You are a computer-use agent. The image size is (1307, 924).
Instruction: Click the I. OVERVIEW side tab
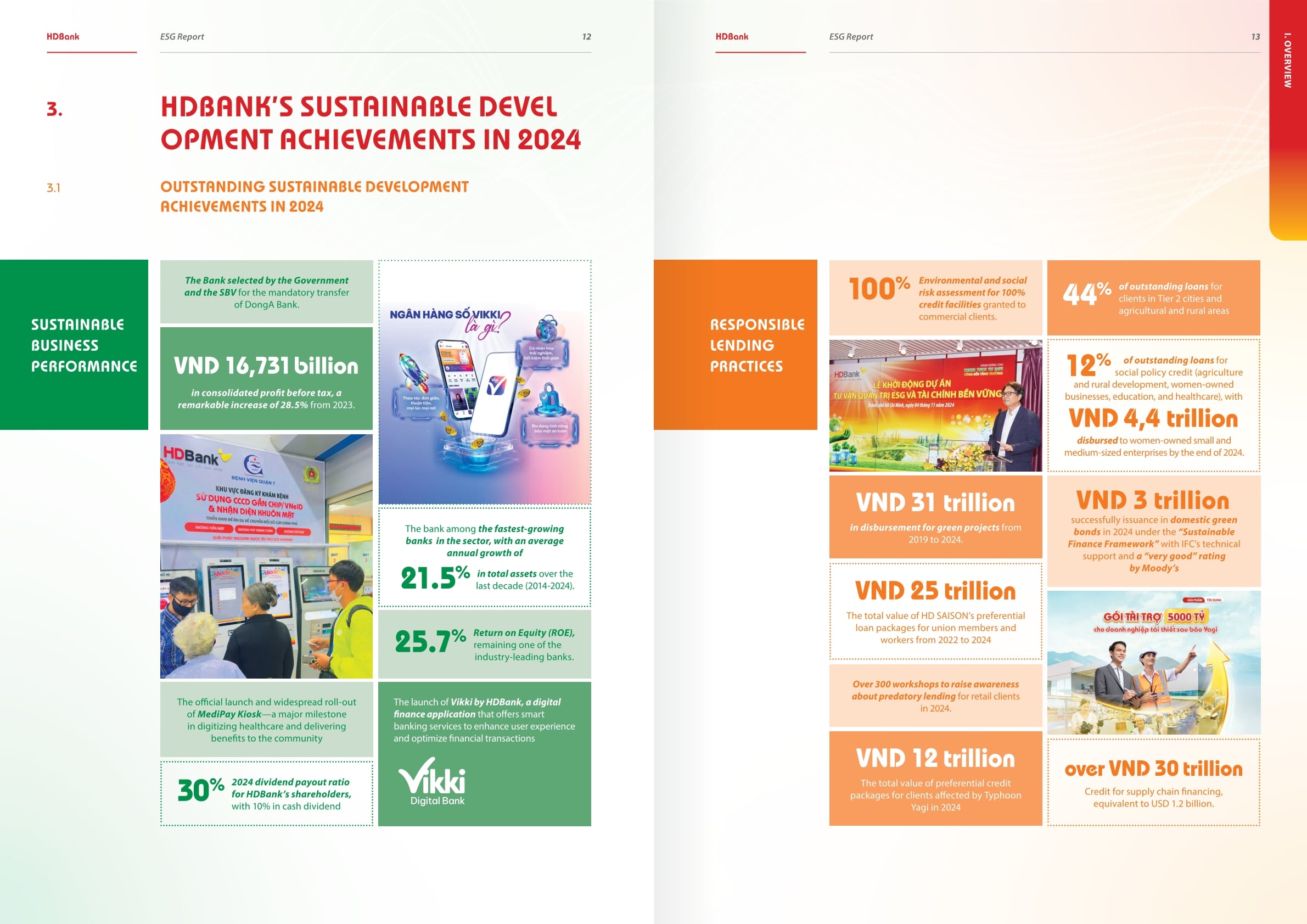pos(1287,60)
